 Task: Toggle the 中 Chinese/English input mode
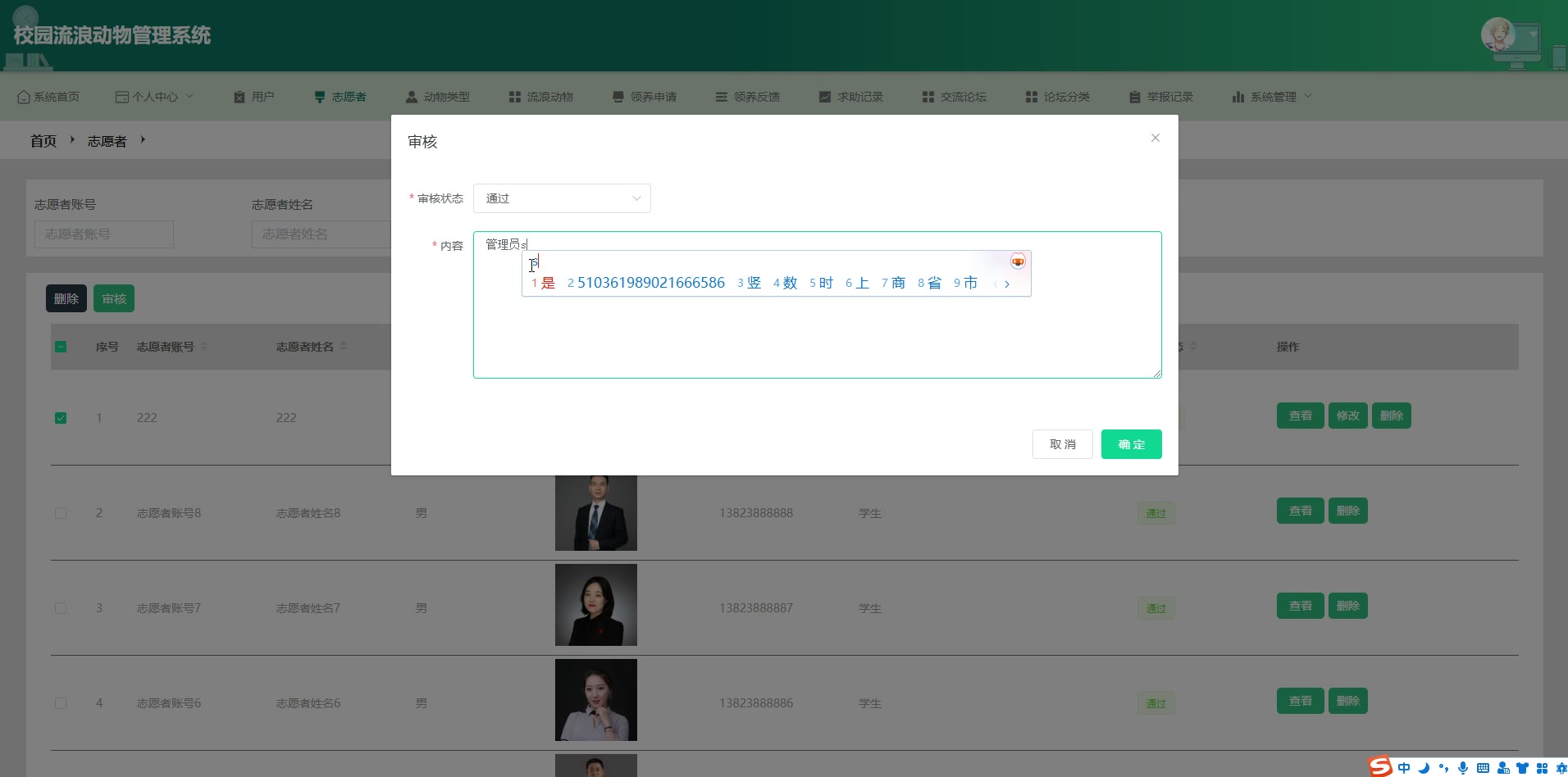click(1404, 768)
